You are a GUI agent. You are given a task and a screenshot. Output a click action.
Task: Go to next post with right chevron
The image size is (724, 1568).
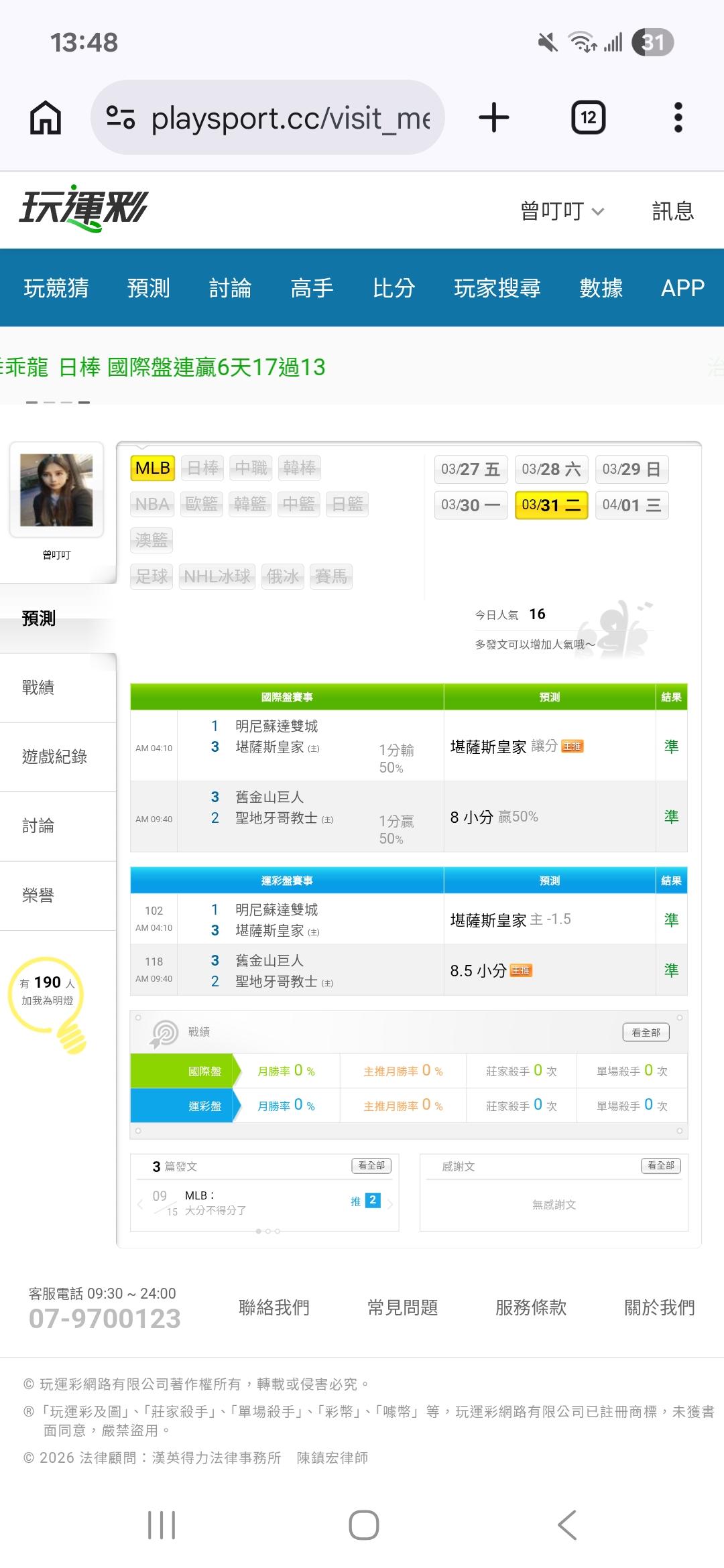tap(390, 1204)
